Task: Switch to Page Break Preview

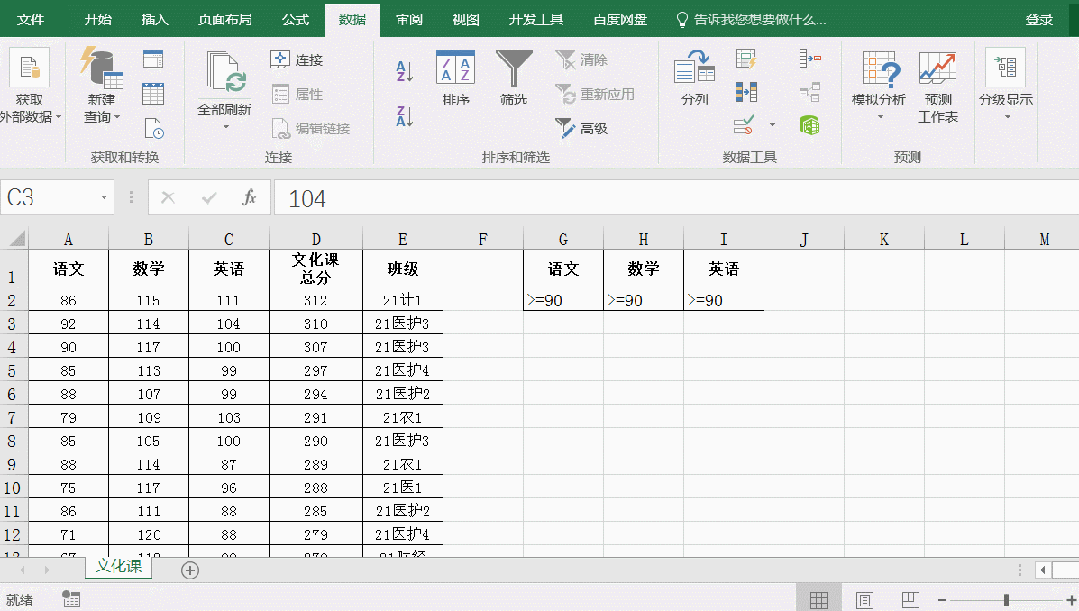Action: coord(910,600)
